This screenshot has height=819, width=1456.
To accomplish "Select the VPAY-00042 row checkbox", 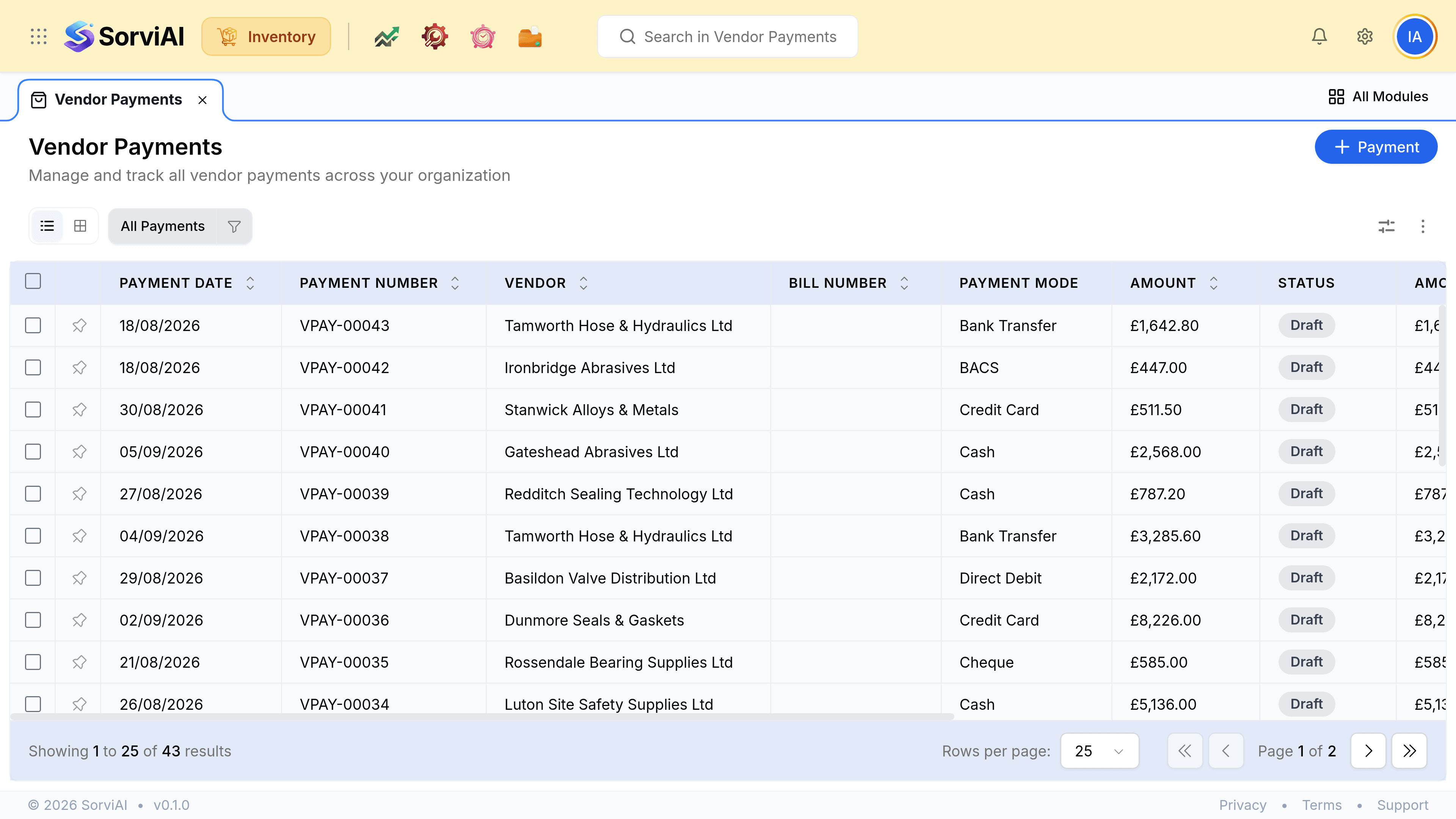I will click(33, 367).
